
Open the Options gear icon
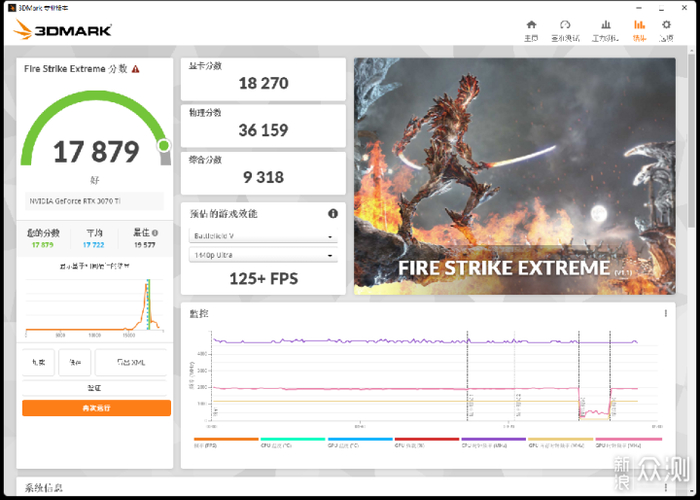(x=666, y=30)
